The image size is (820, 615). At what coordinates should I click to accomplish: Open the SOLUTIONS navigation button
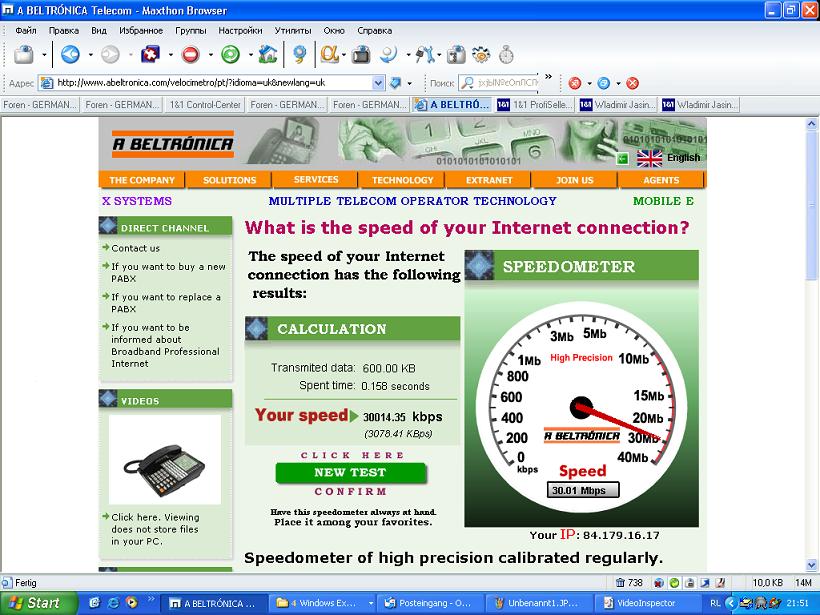(229, 180)
